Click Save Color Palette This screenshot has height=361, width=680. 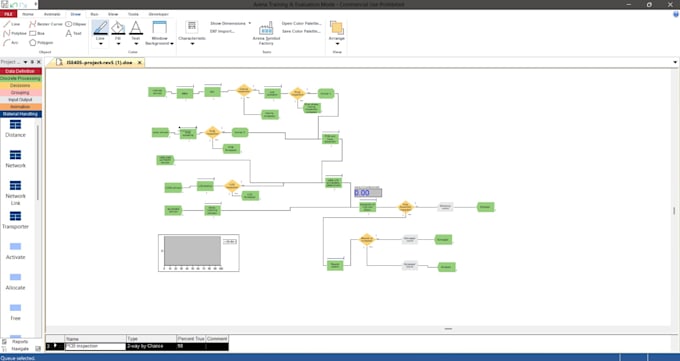click(x=301, y=31)
